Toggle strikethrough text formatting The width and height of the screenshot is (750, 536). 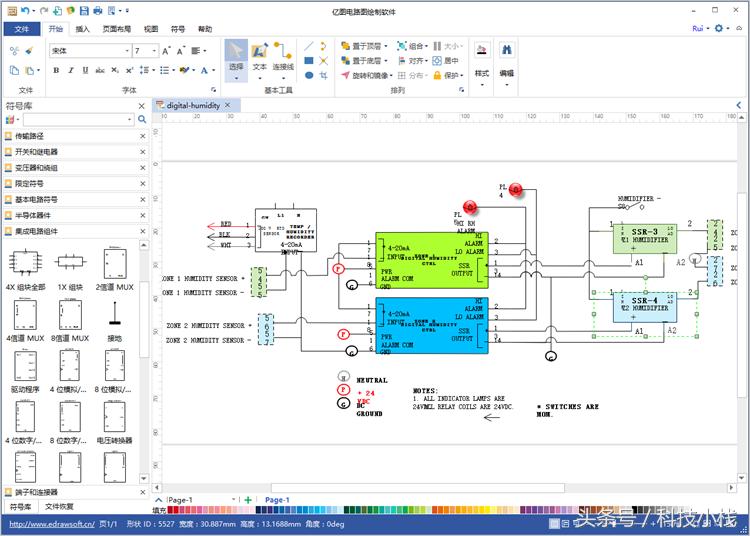98,70
